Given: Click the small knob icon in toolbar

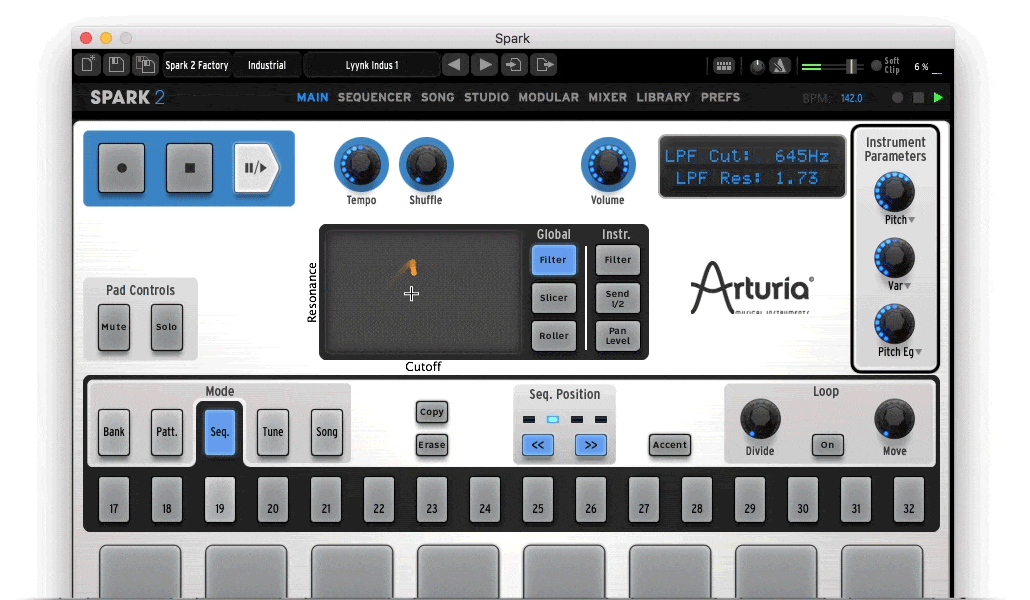Looking at the screenshot, I should coord(757,66).
